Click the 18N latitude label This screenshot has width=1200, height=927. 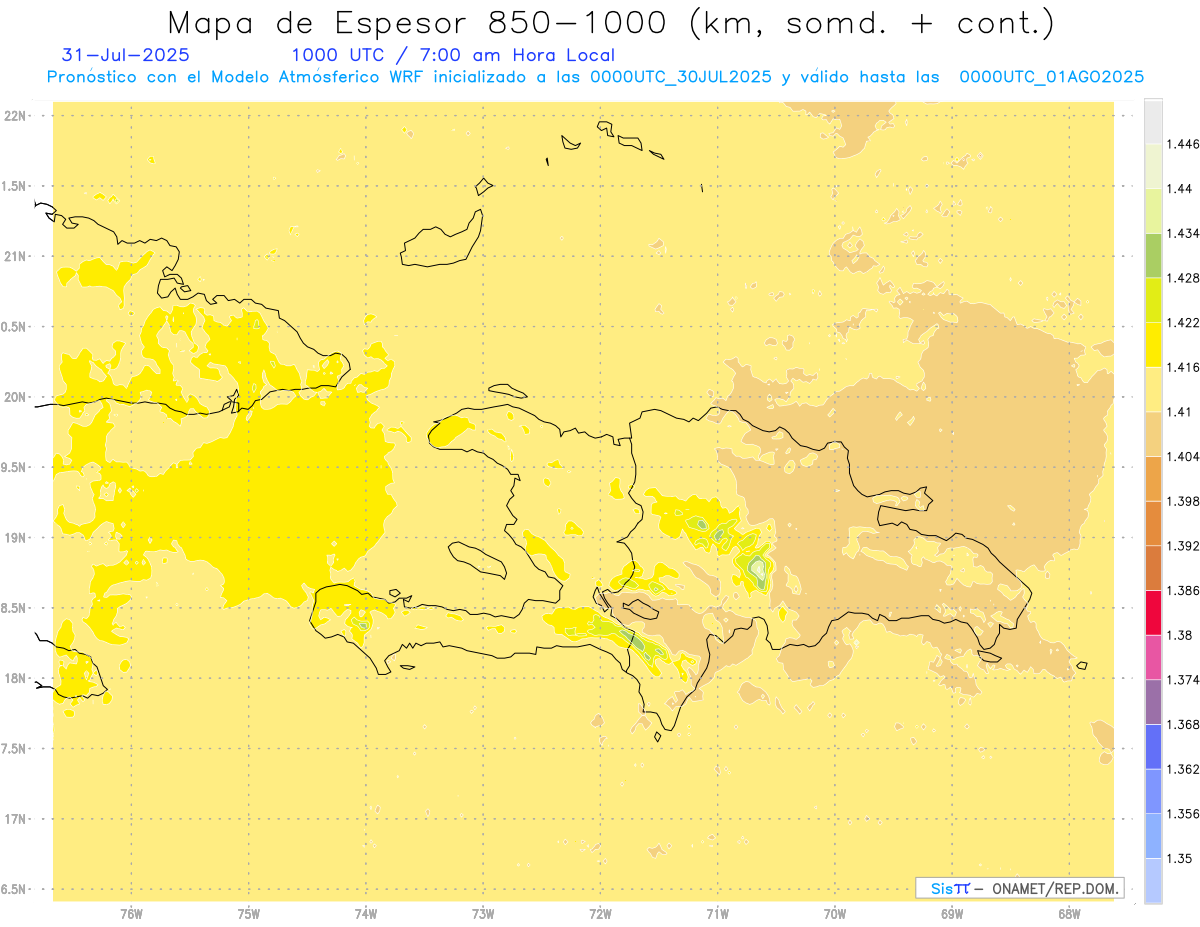[x=17, y=679]
